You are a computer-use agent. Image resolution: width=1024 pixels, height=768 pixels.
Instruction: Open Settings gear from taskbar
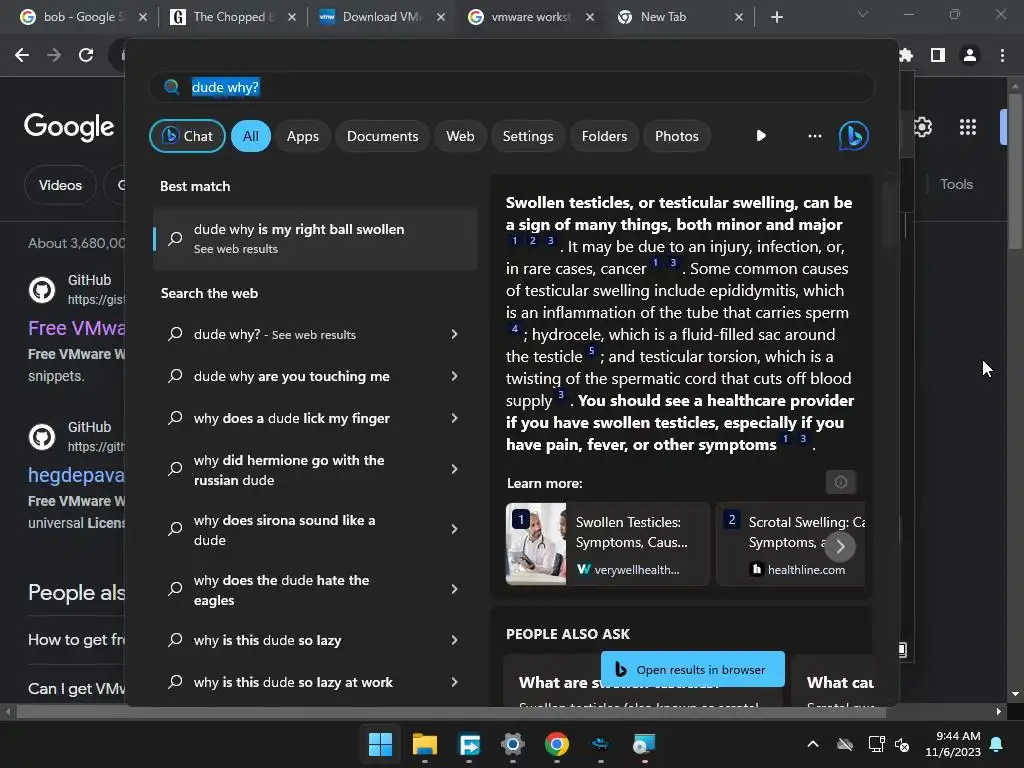click(513, 744)
